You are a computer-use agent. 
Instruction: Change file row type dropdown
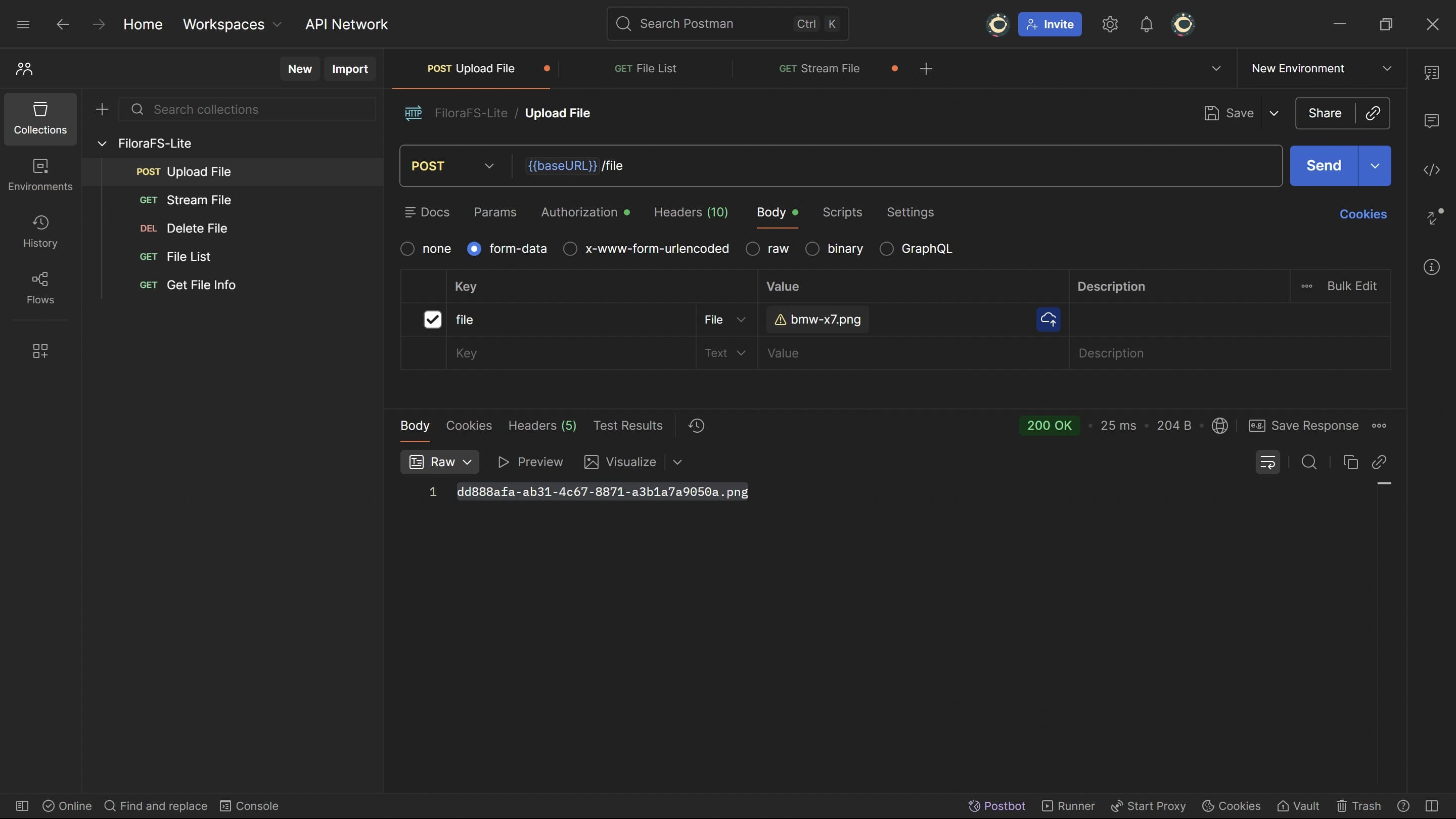(725, 320)
